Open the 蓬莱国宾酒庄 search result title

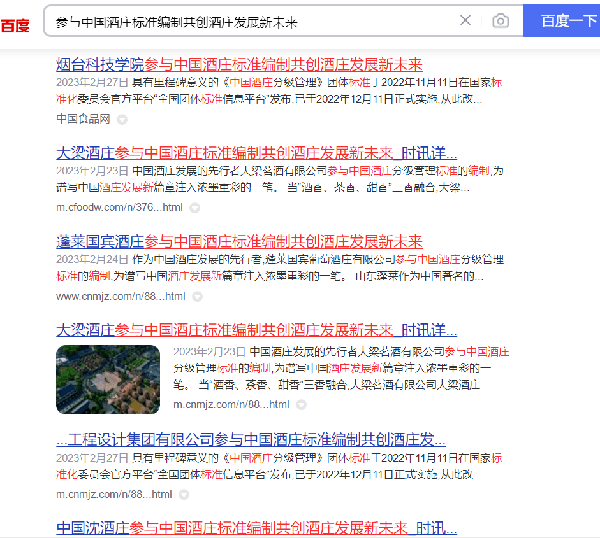pos(239,241)
